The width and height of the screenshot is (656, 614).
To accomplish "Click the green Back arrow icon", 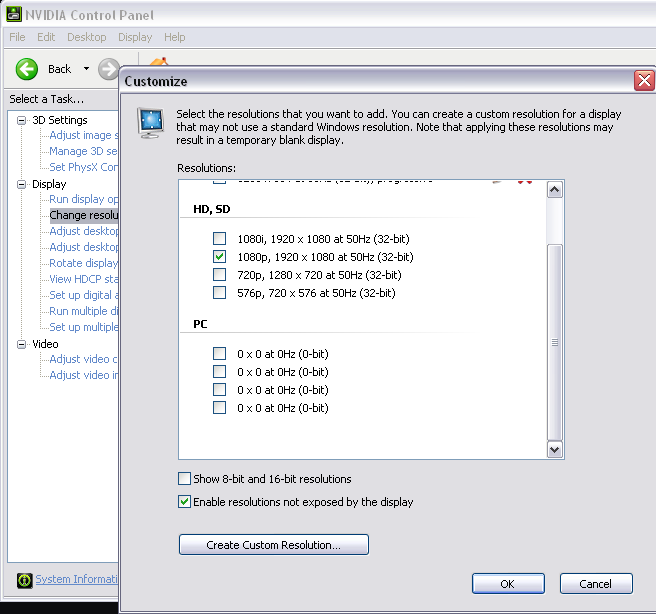I will coord(27,69).
